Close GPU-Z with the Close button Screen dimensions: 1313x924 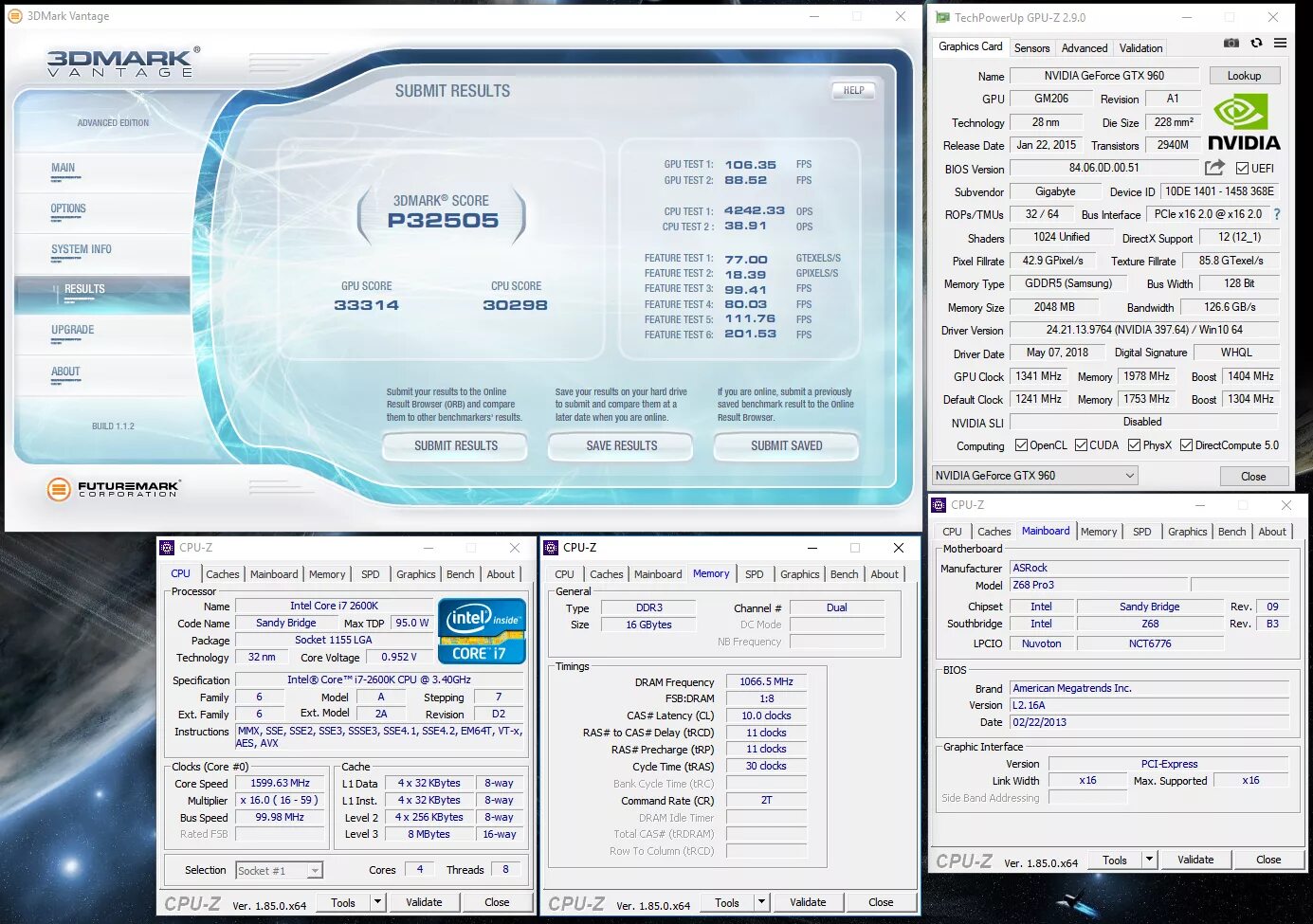click(x=1253, y=477)
